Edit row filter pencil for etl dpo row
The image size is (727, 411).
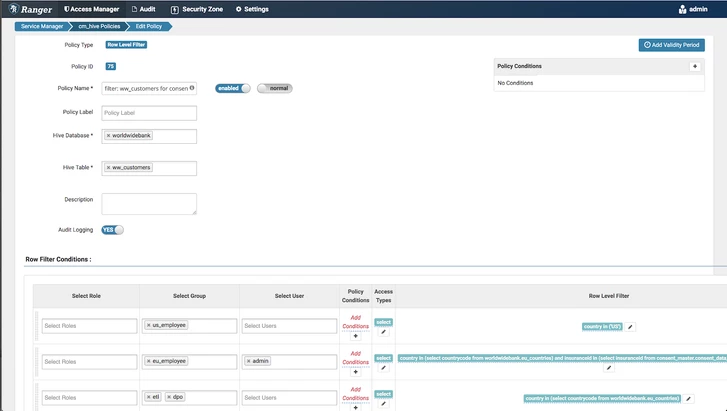pyautogui.click(x=689, y=399)
